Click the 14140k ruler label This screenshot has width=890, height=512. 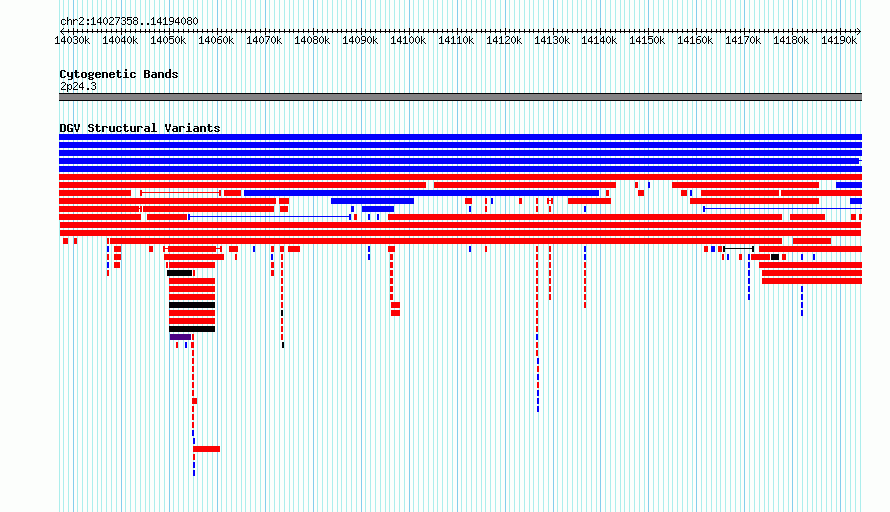pyautogui.click(x=599, y=40)
